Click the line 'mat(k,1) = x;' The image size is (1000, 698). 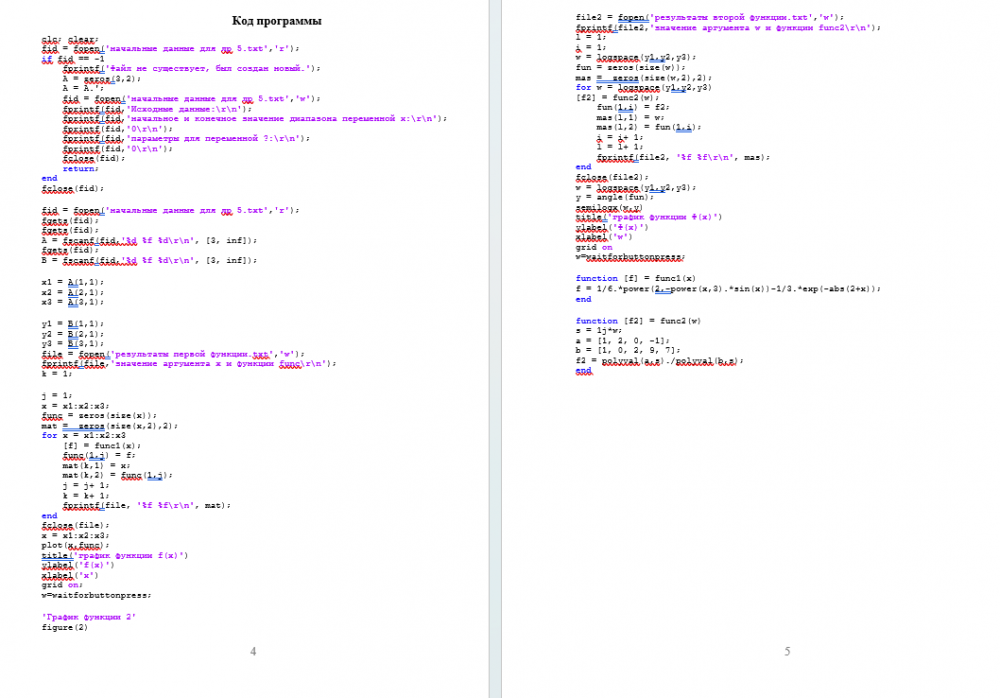pos(96,465)
